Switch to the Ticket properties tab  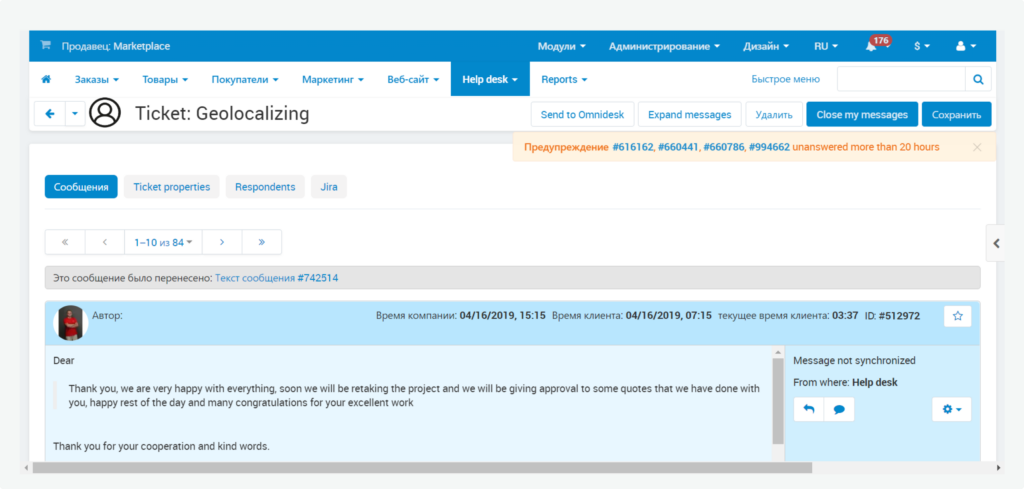(171, 187)
